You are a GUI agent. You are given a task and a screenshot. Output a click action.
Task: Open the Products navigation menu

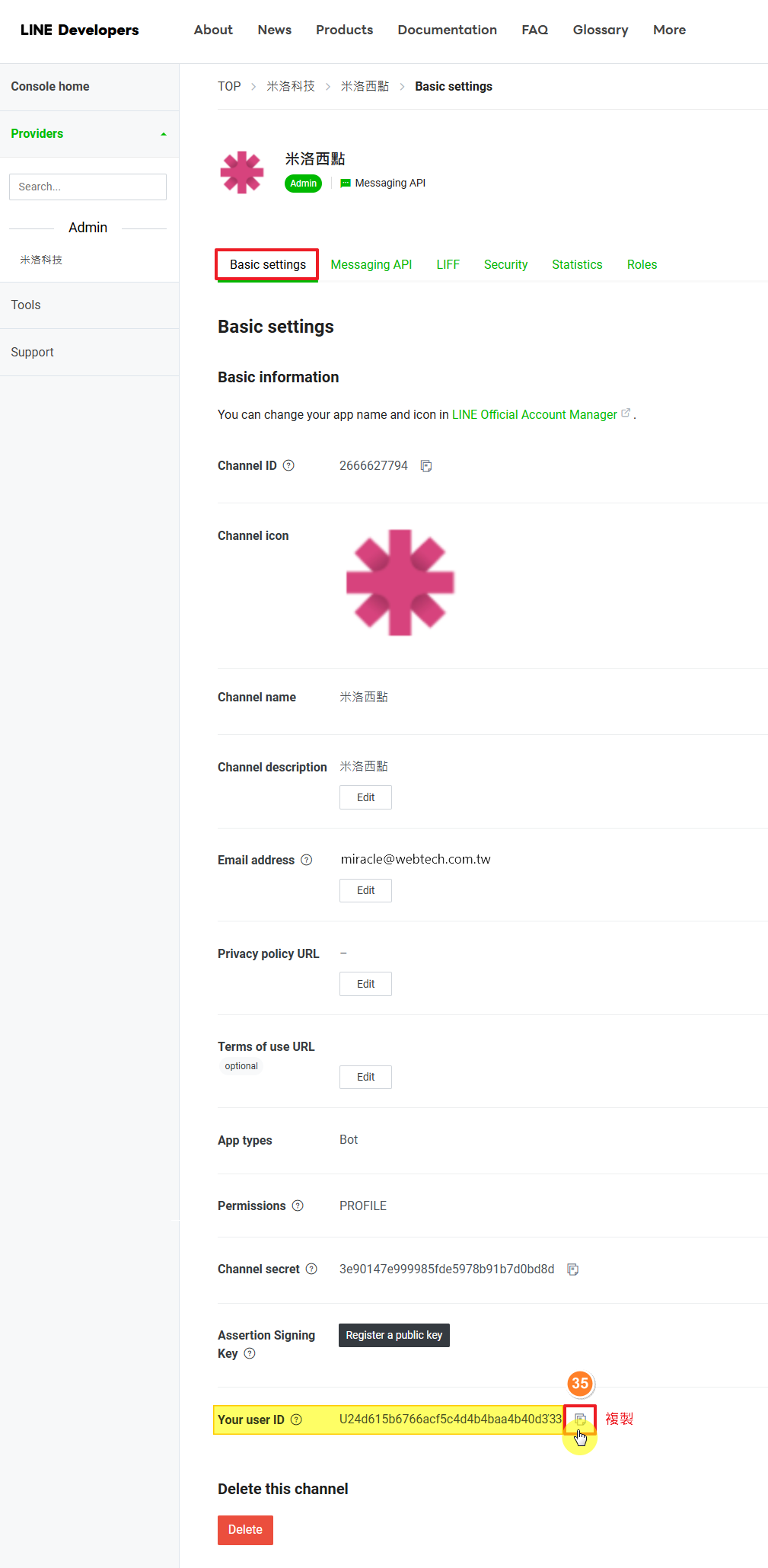tap(344, 30)
